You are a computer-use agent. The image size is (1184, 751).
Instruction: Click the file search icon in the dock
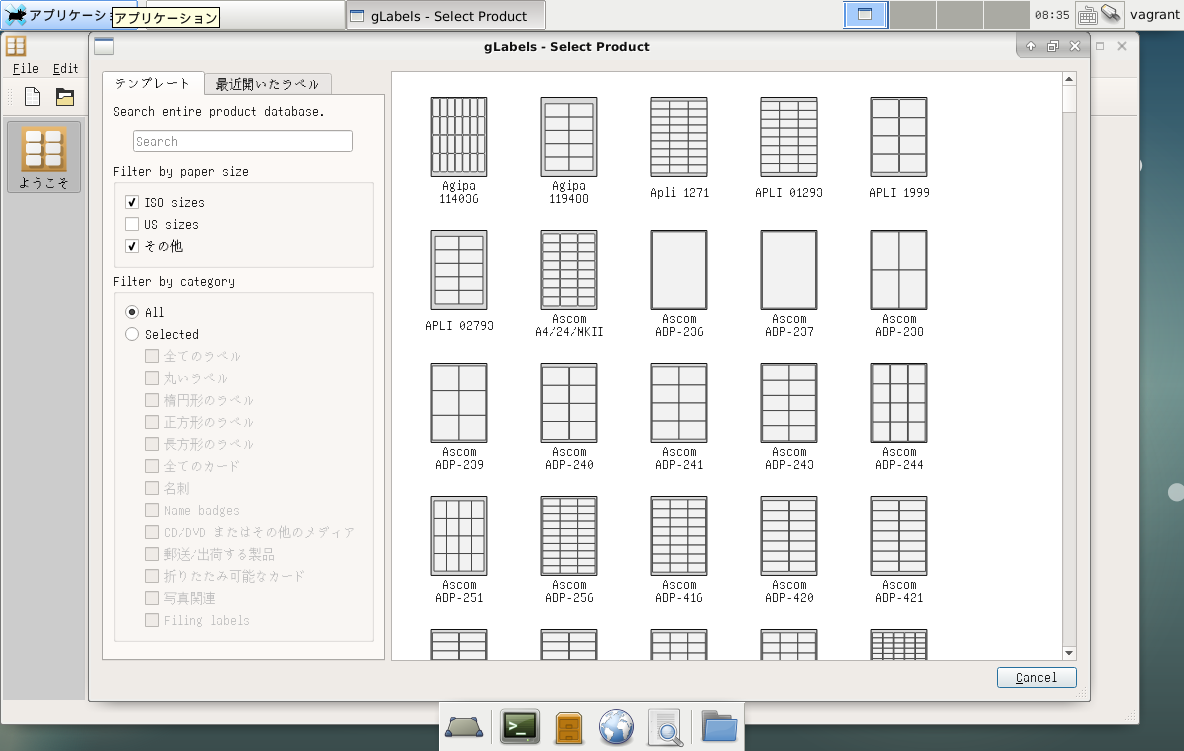coord(666,727)
